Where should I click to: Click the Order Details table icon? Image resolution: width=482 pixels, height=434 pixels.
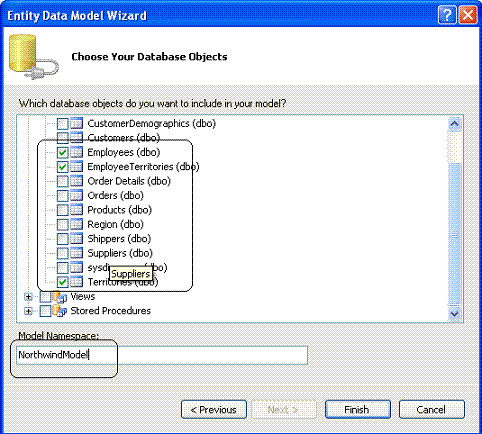(76, 181)
